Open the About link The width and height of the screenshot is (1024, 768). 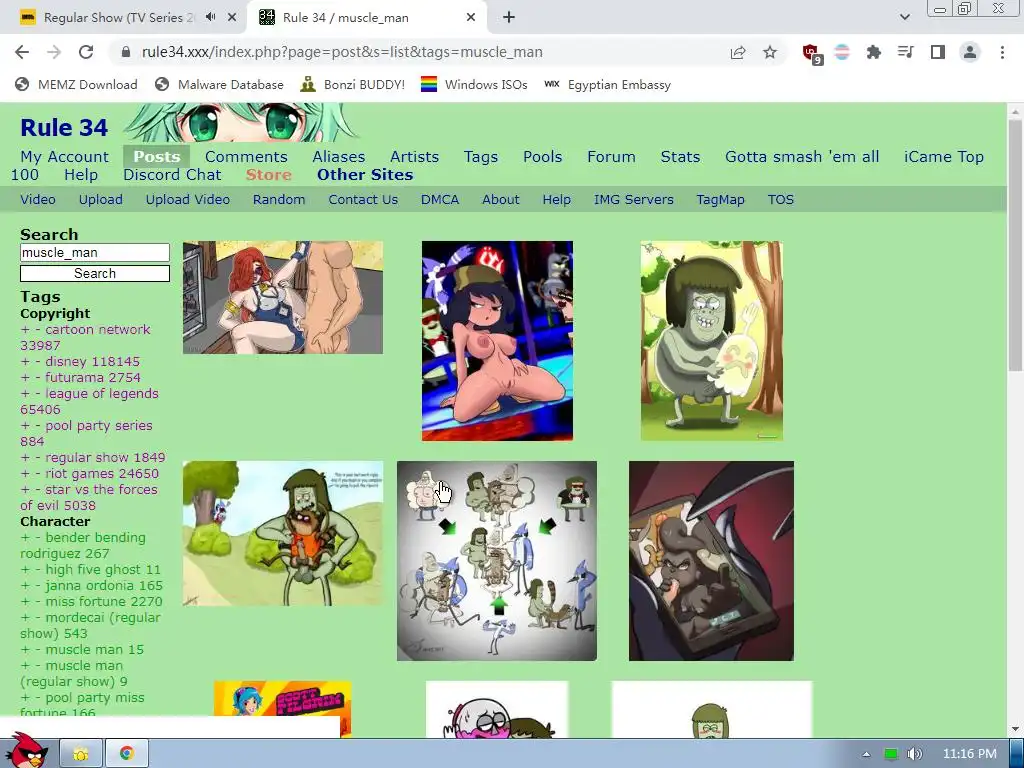[x=501, y=200]
